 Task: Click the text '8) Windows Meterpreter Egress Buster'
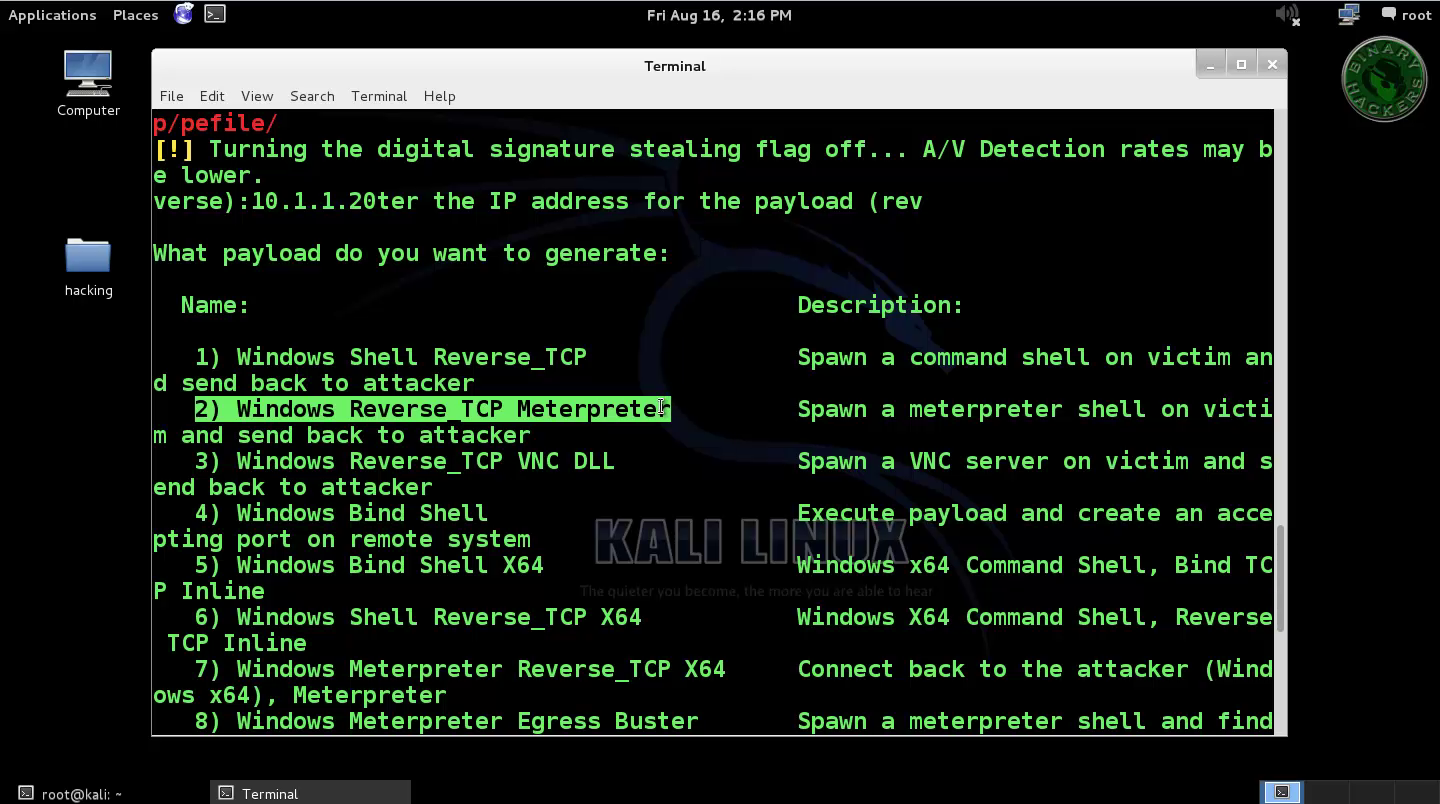pyautogui.click(x=446, y=721)
